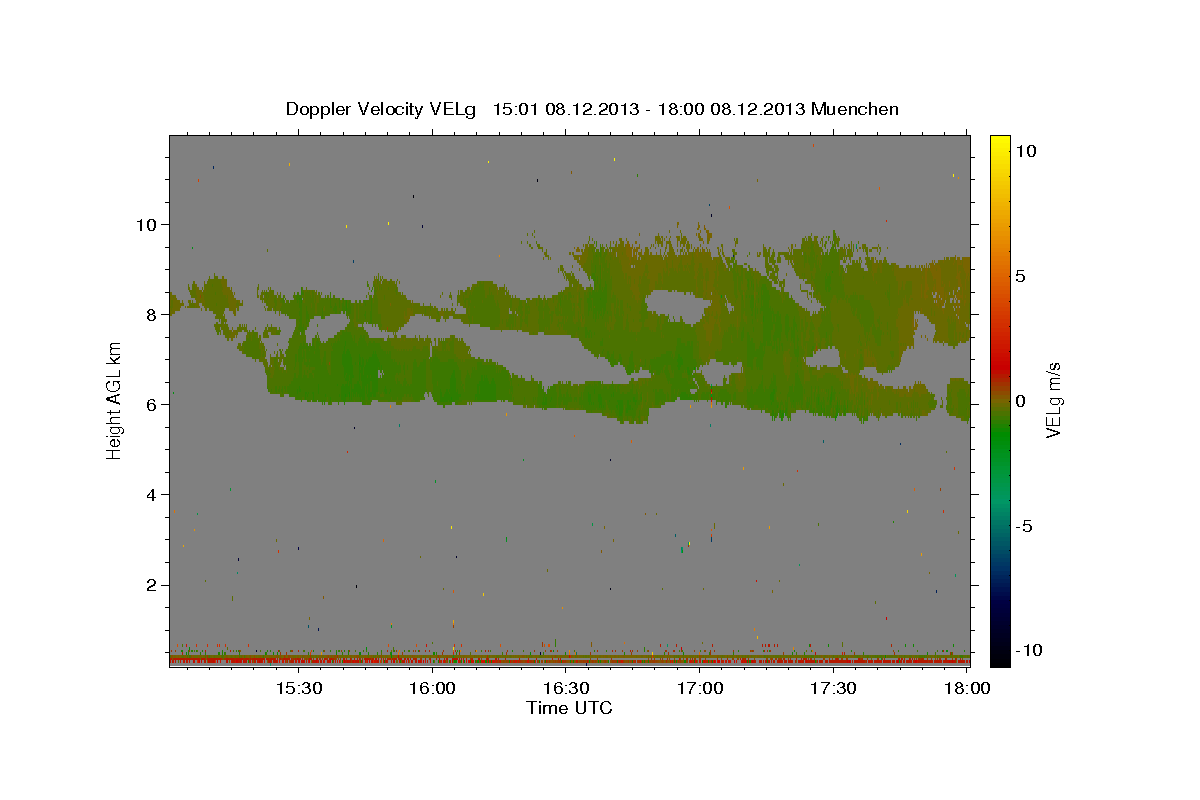Click the plot title 'Doppler Velocity VELg'
This screenshot has height=800, width=1200.
(x=383, y=109)
